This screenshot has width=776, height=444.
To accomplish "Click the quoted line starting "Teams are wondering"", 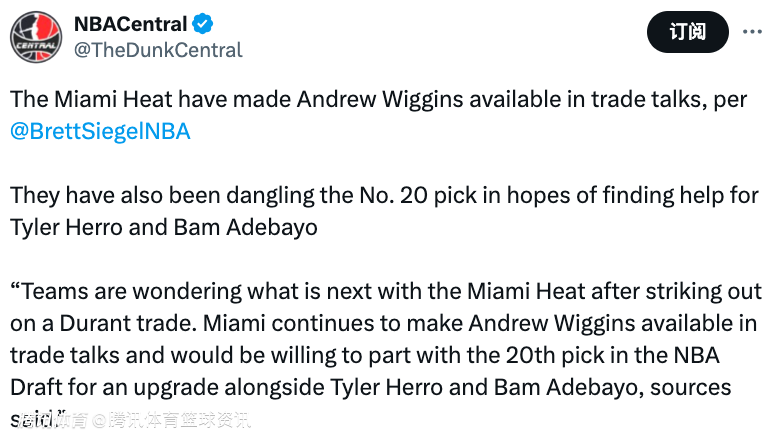I will (387, 291).
